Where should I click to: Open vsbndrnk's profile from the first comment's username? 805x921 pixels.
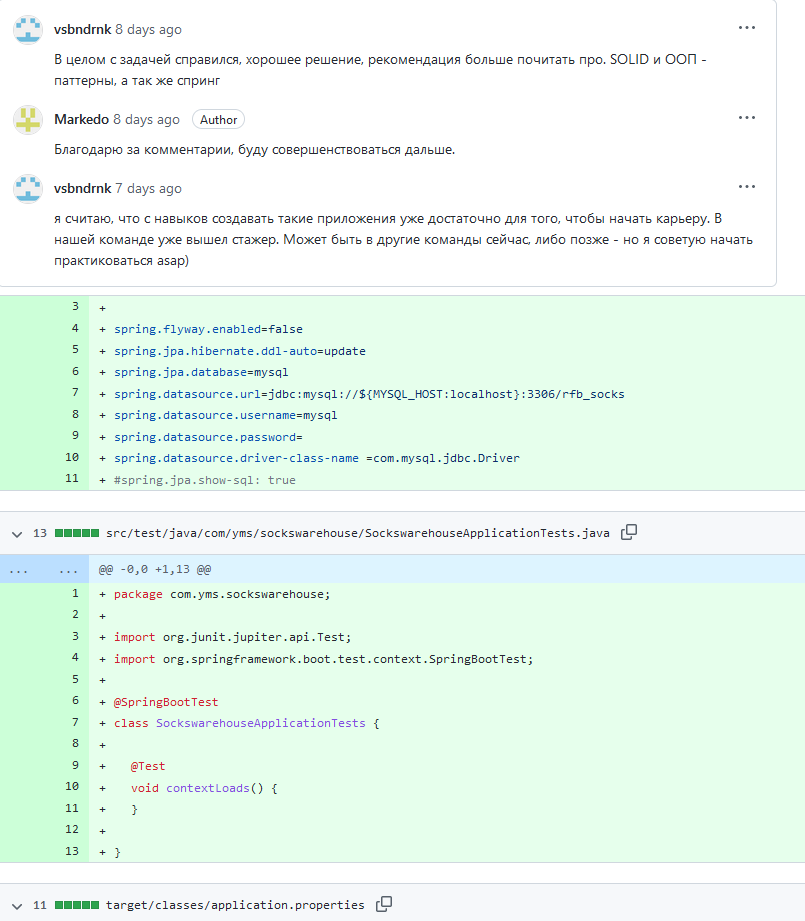tap(82, 30)
